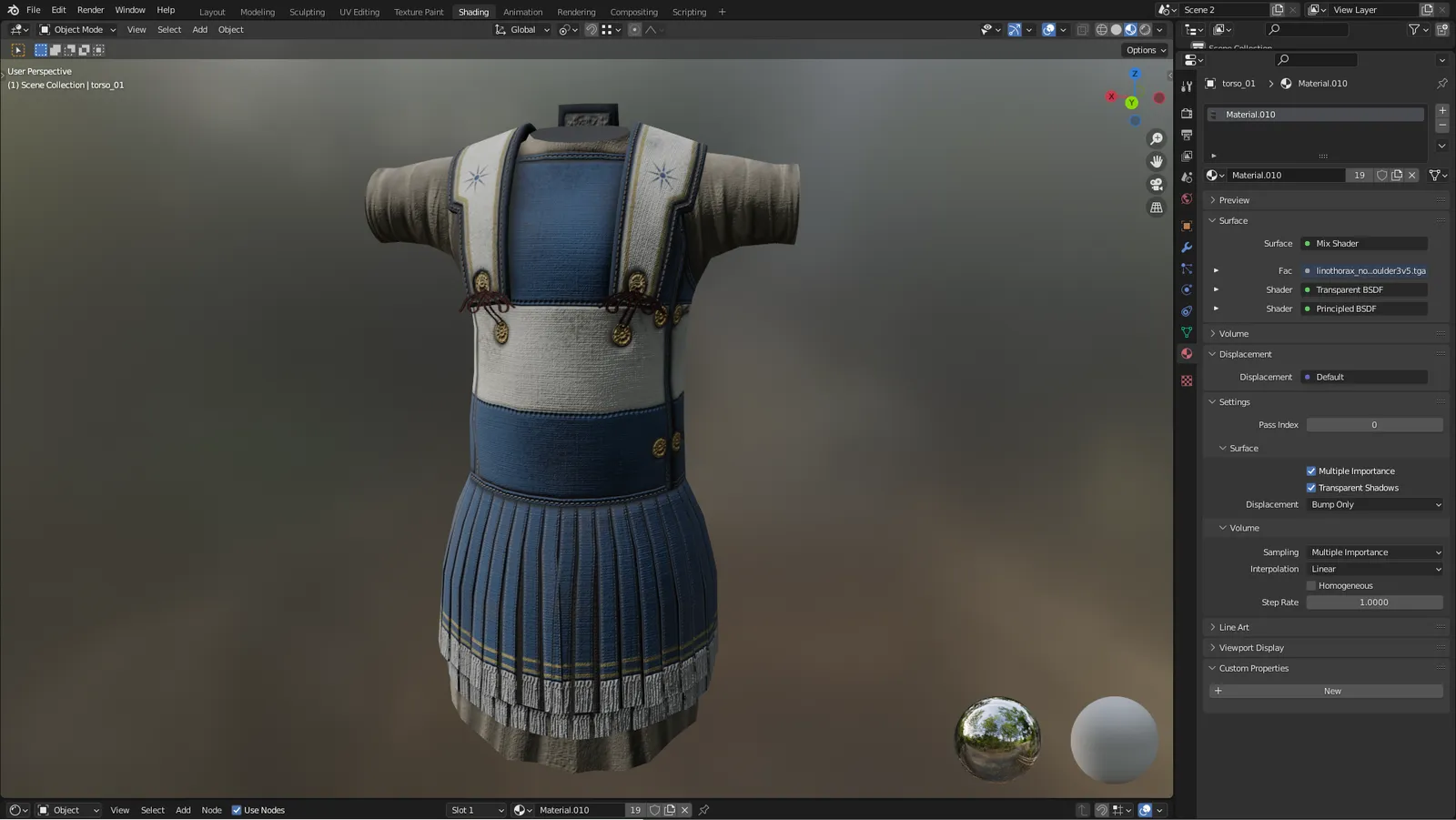Viewport: 1456px width, 820px height.
Task: Open the World properties tab
Action: pos(1187,199)
